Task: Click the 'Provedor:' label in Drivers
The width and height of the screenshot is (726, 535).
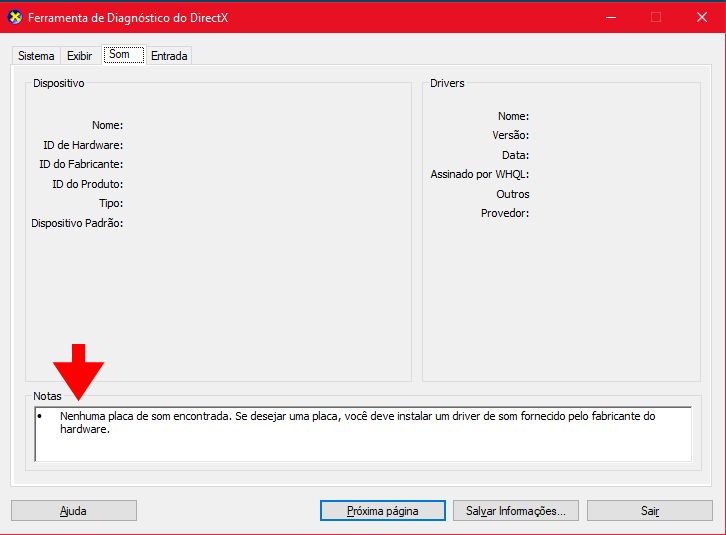Action: tap(505, 213)
